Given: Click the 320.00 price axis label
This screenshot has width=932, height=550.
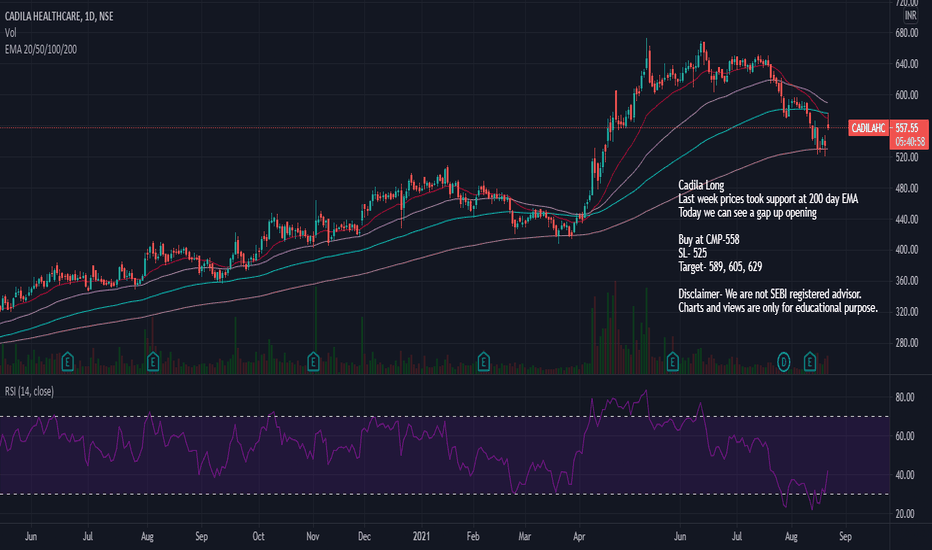Looking at the screenshot, I should (x=906, y=312).
